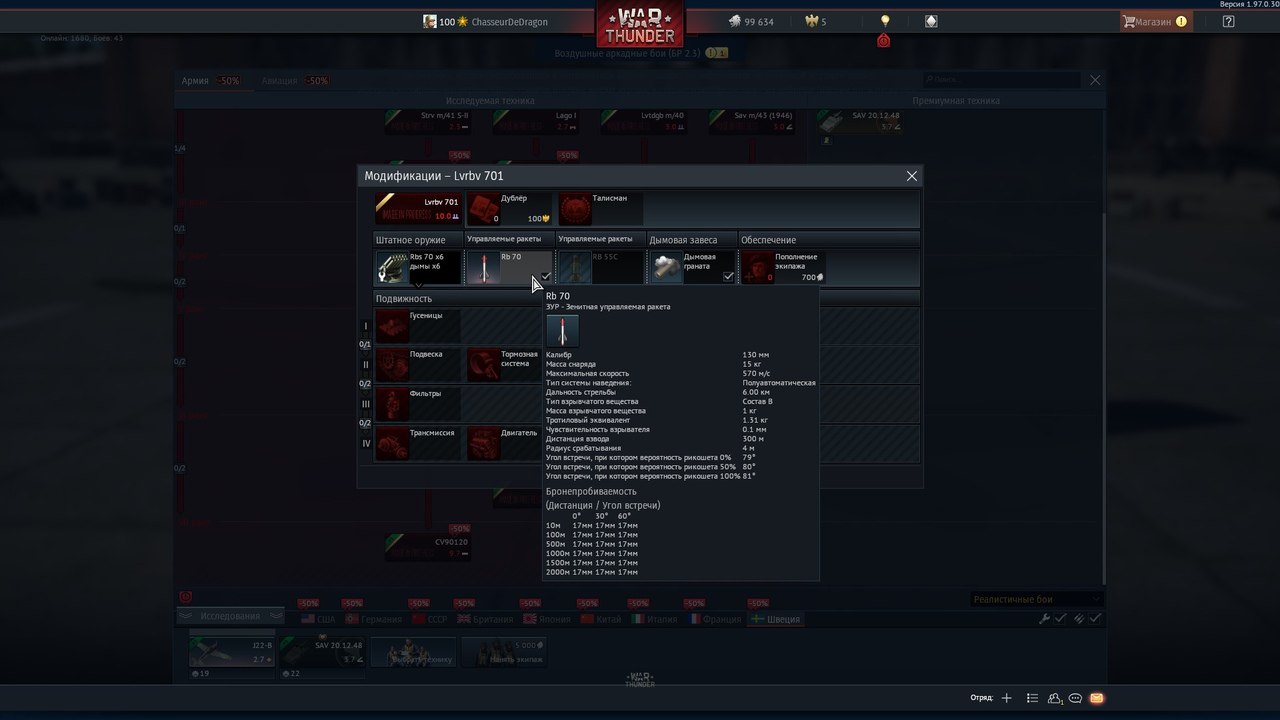Switch to the Авиация tab
Screen dimensions: 1280x720
[x=296, y=81]
